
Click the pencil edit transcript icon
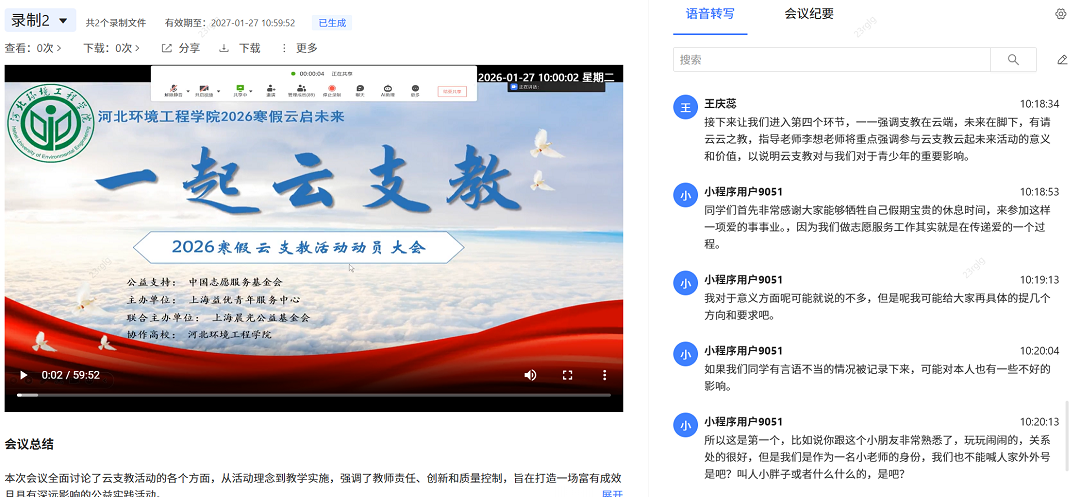(1062, 60)
